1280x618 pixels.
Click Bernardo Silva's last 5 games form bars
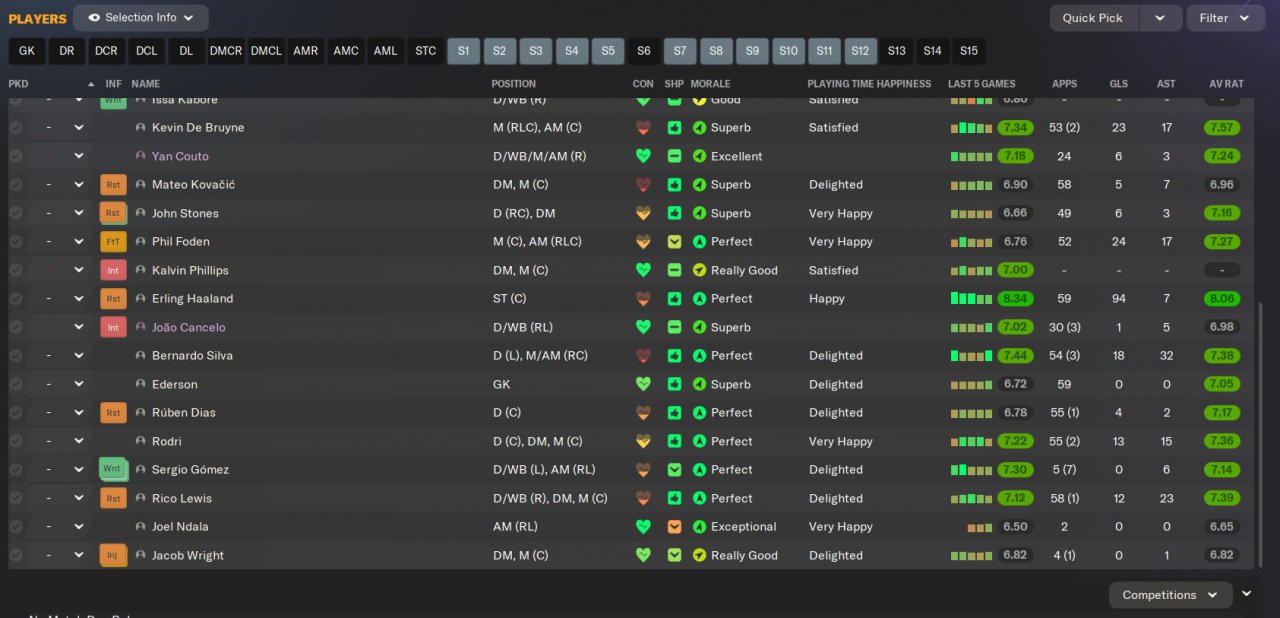[x=971, y=355]
